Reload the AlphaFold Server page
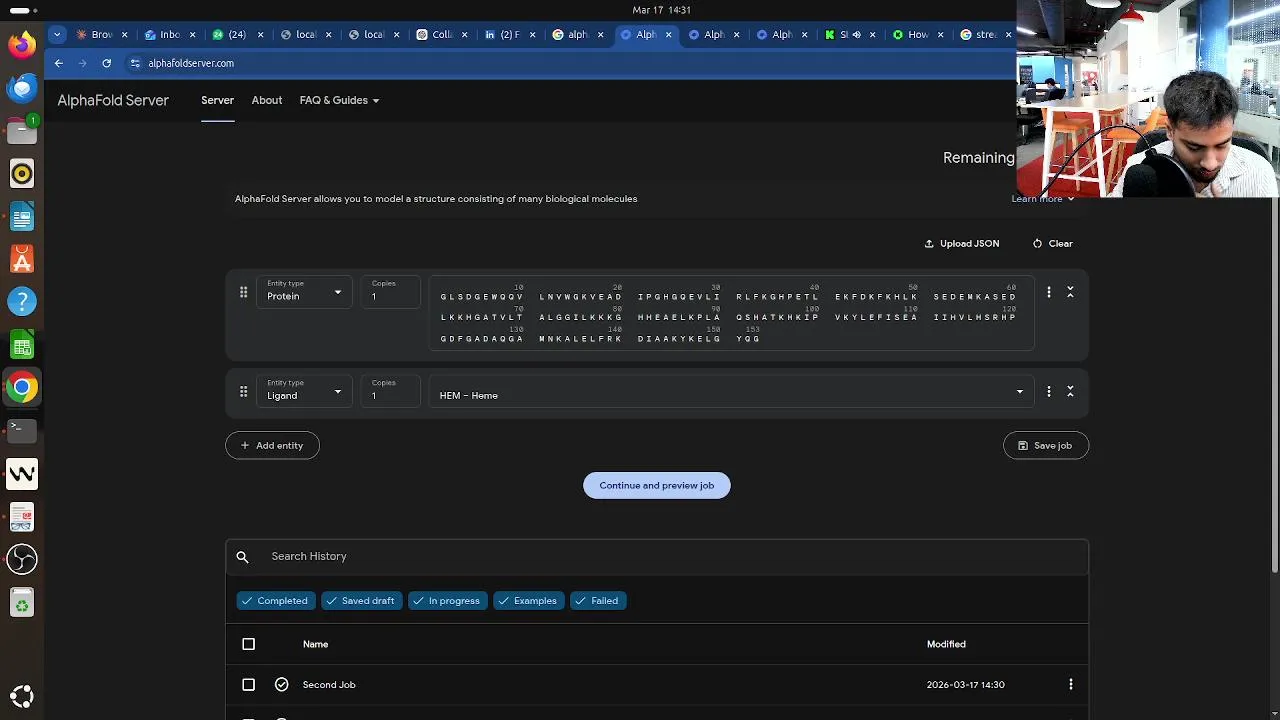 pyautogui.click(x=106, y=63)
